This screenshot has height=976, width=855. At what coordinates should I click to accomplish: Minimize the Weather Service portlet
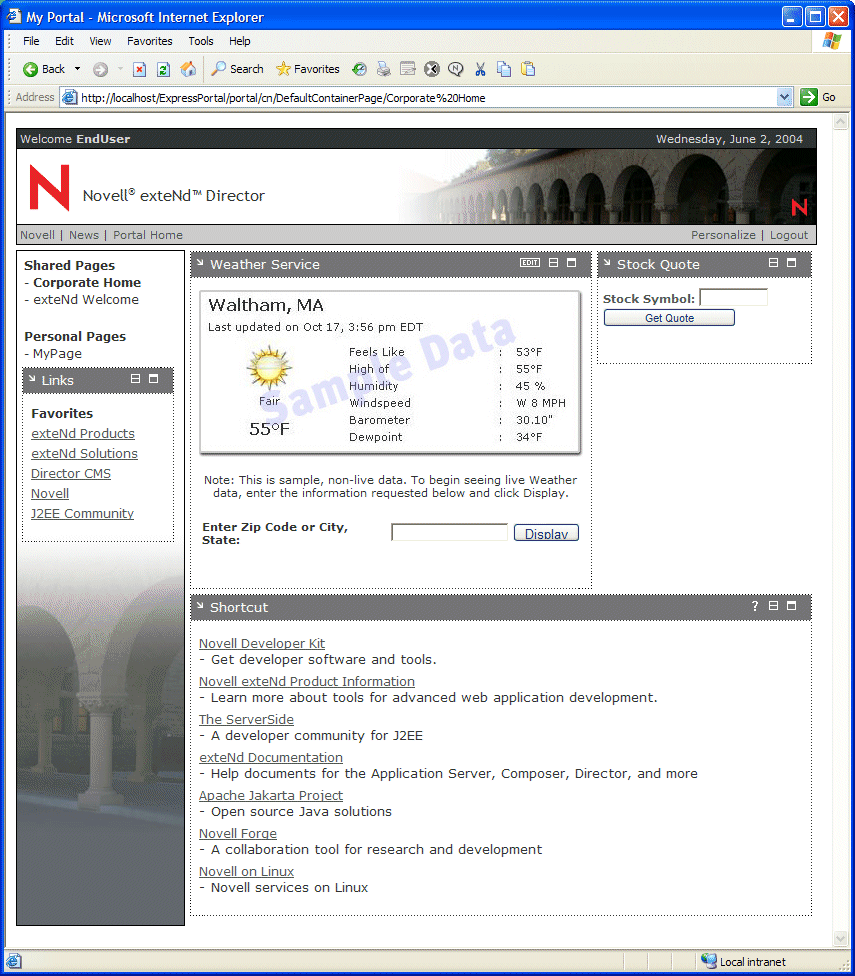tap(553, 263)
